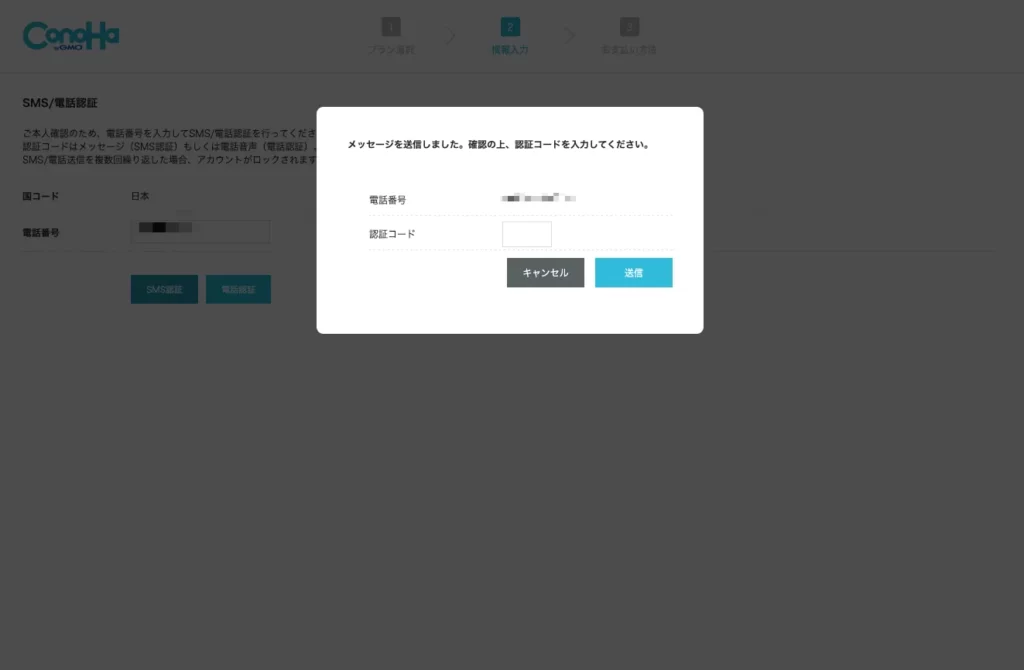Click the dialog message メッセージを送信しました
The width and height of the screenshot is (1024, 670).
498,144
